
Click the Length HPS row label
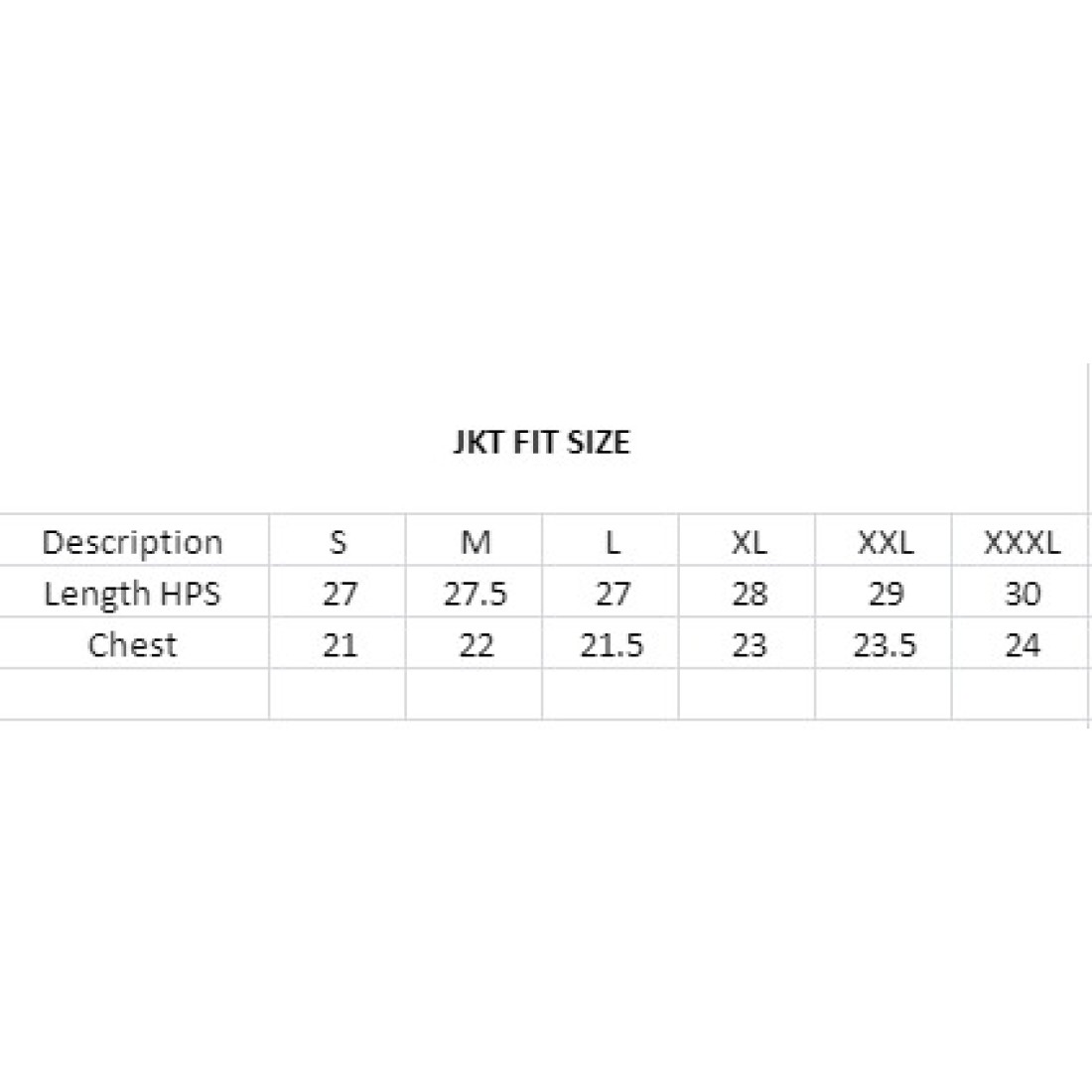coord(132,593)
